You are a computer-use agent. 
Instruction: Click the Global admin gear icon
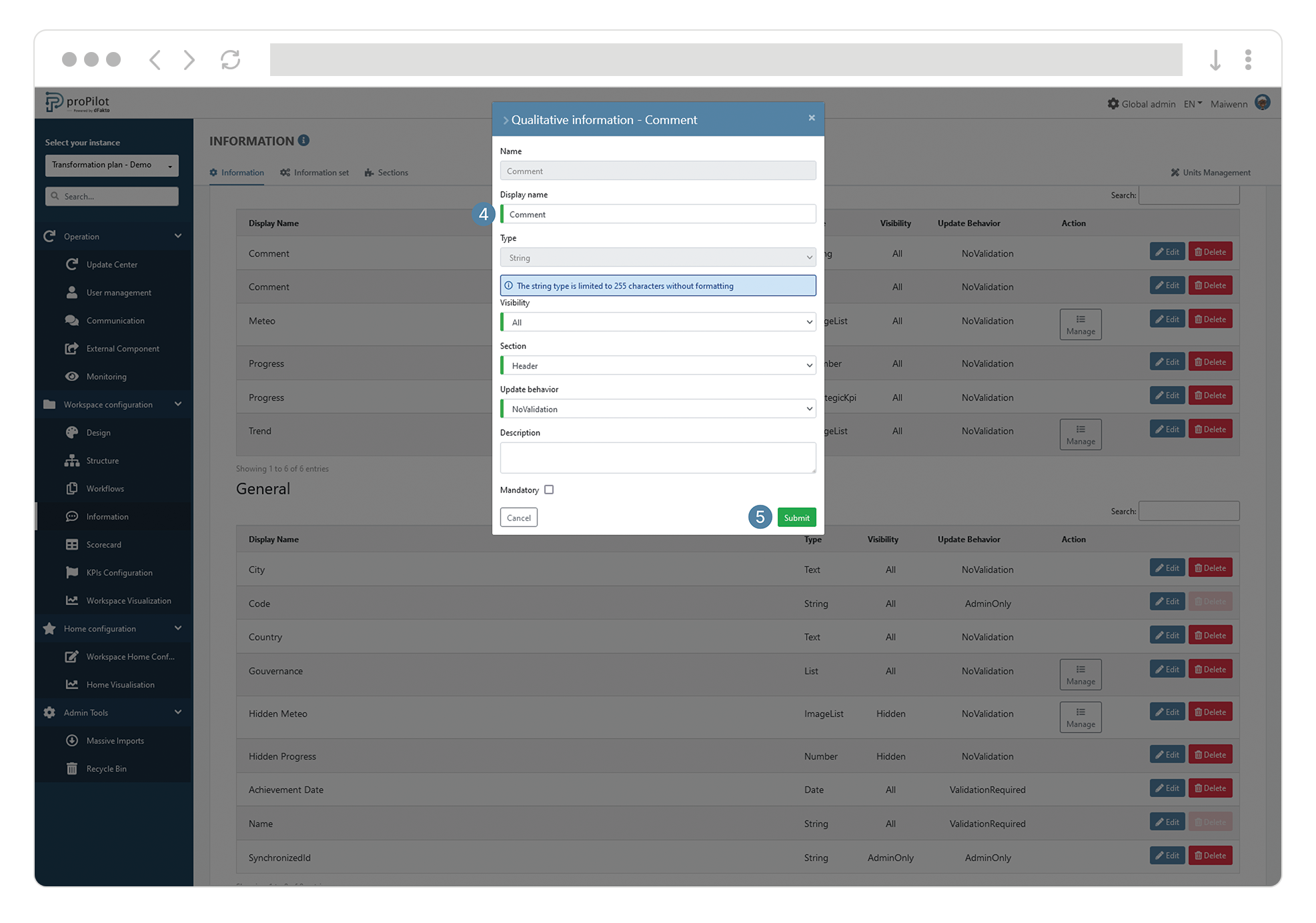coord(1113,103)
